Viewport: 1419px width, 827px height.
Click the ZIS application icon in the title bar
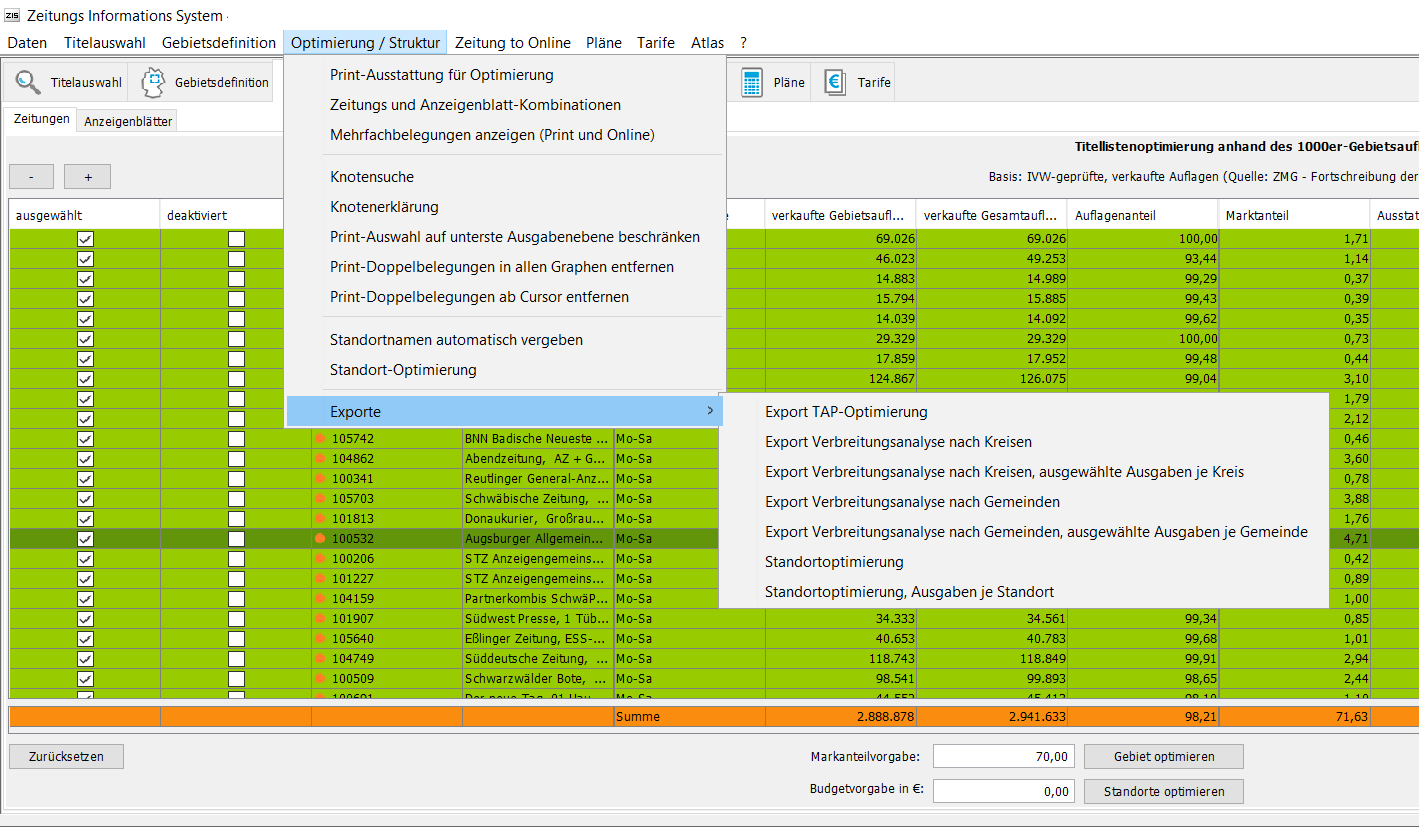click(13, 15)
